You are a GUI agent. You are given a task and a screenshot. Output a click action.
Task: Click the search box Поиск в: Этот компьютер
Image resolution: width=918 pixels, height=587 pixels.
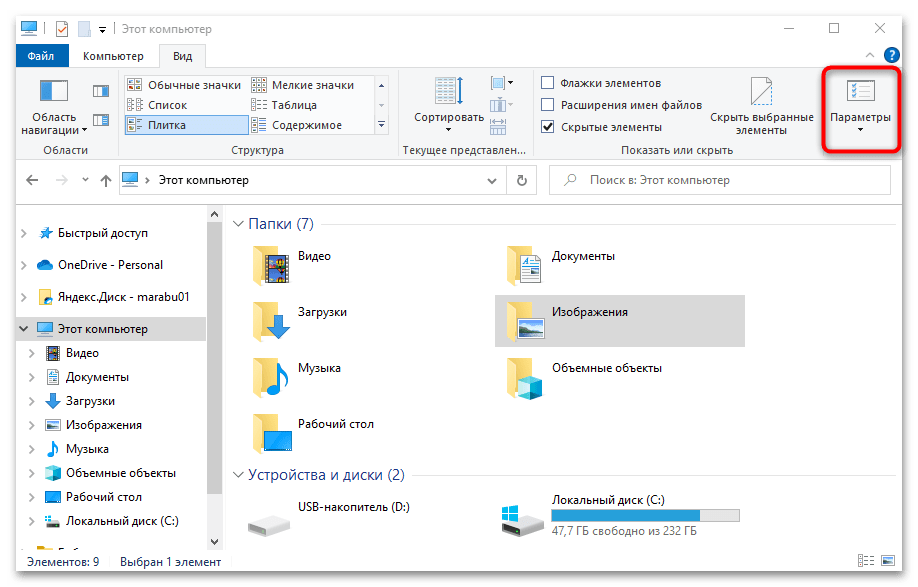coord(720,181)
